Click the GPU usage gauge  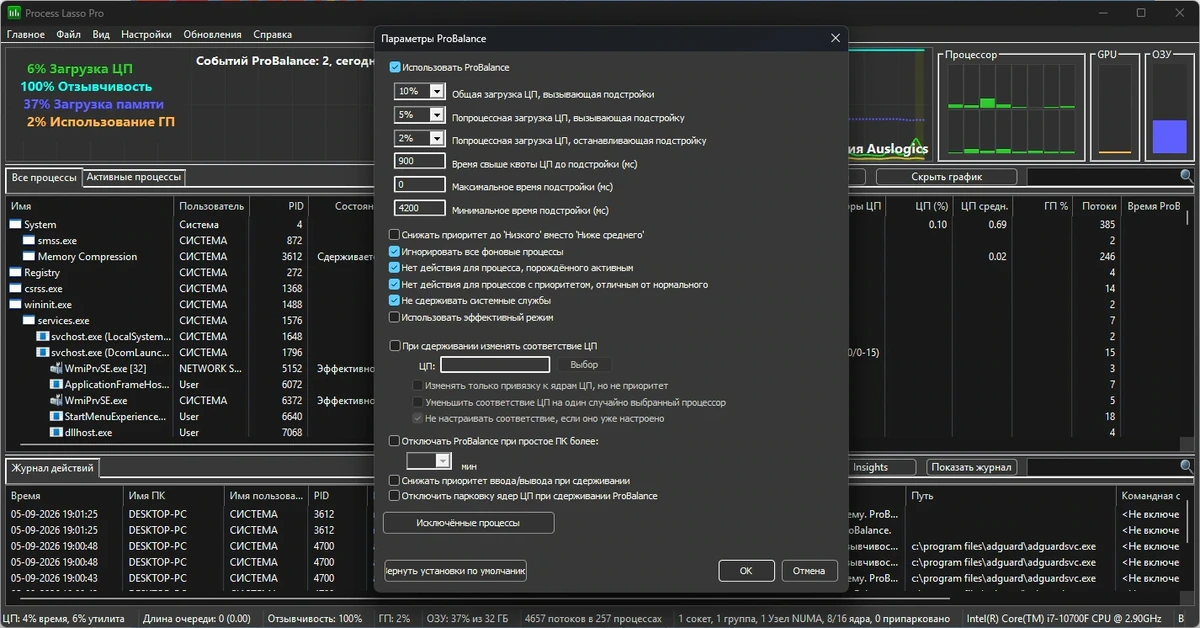point(1114,105)
